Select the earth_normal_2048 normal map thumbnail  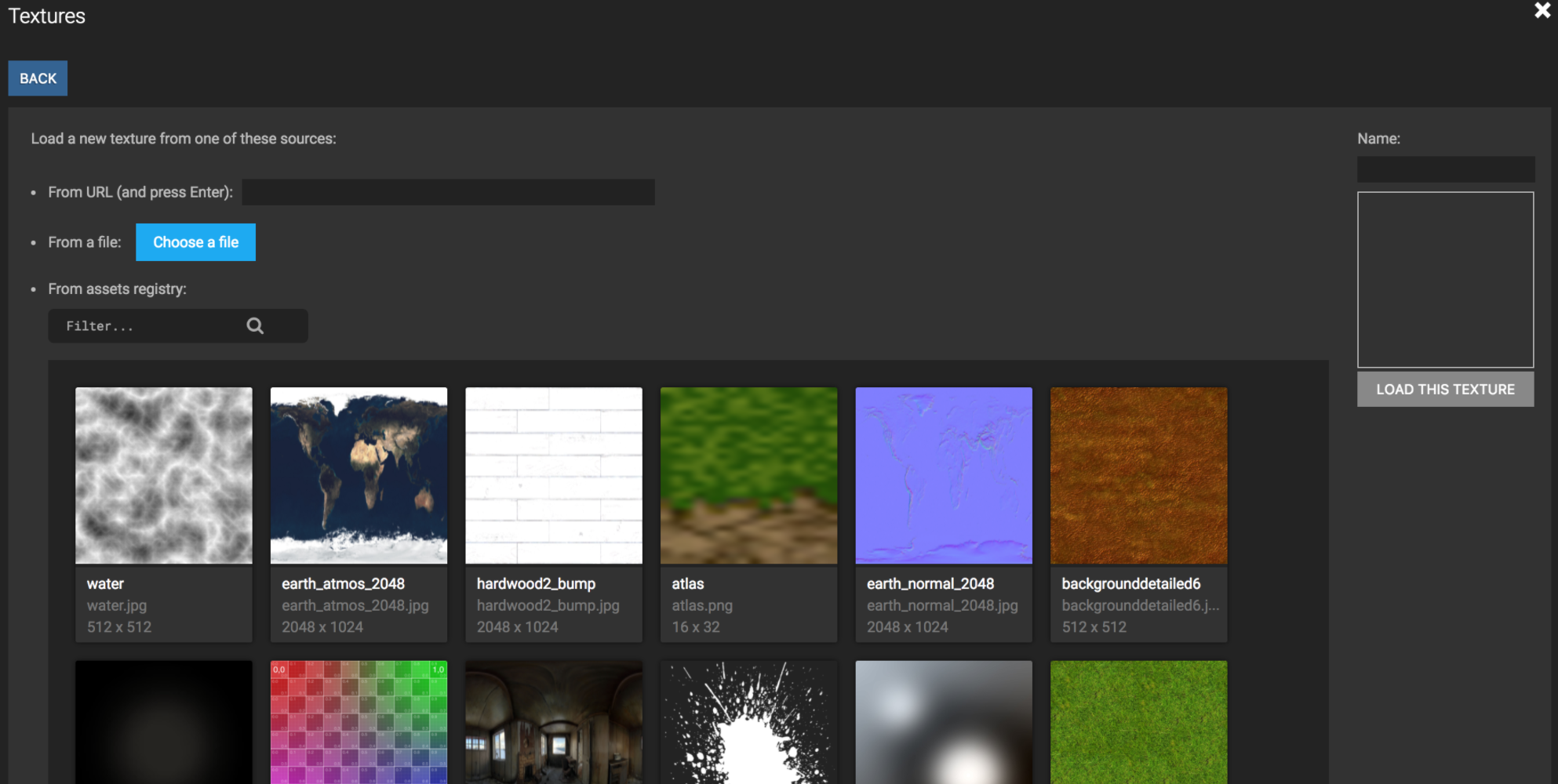click(944, 476)
